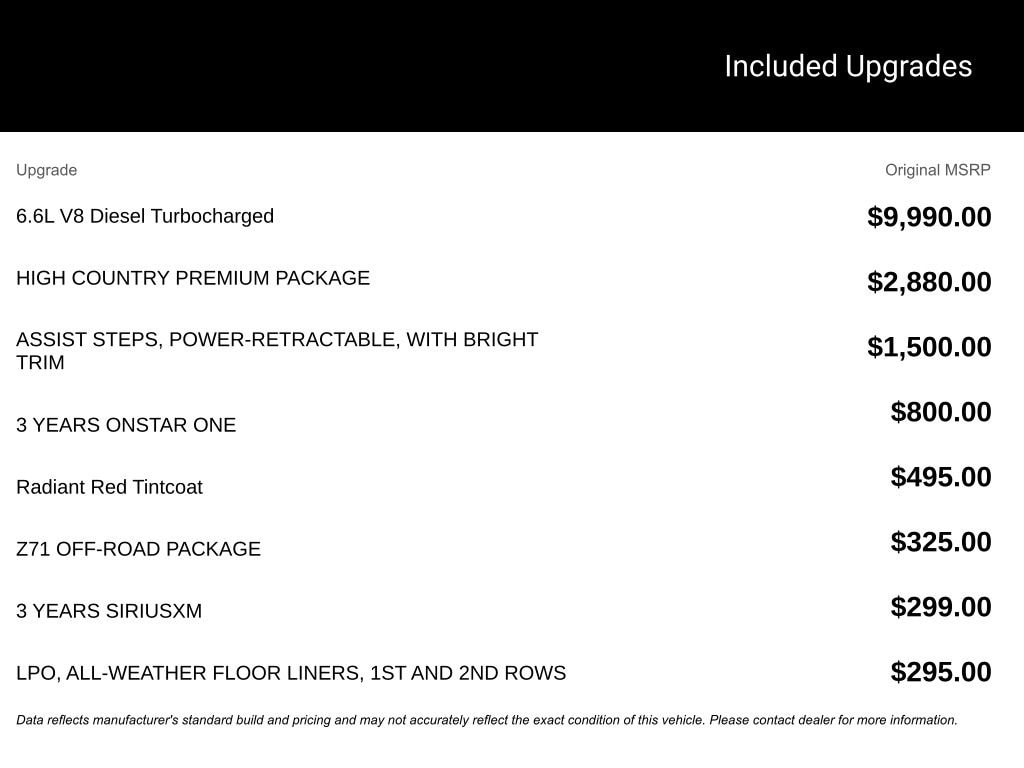Click the Included Upgrades heading
Image resolution: width=1024 pixels, height=768 pixels.
point(848,66)
